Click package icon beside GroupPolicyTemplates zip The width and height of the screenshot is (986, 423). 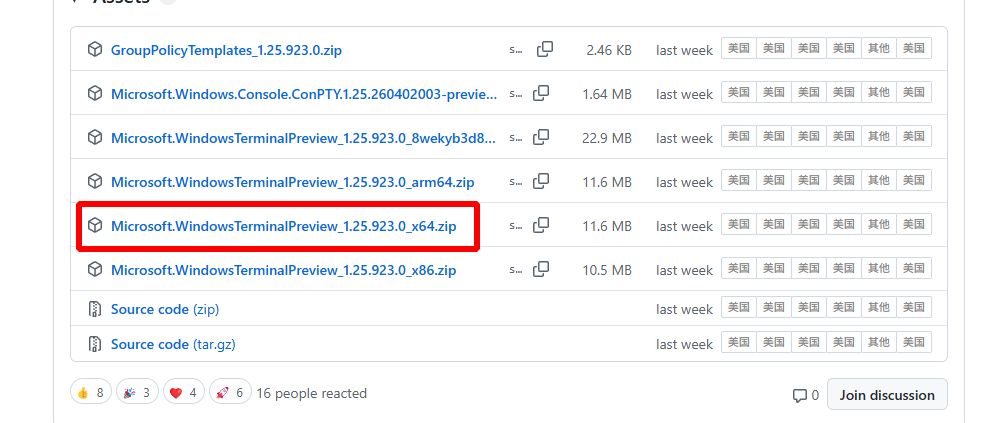(x=95, y=49)
